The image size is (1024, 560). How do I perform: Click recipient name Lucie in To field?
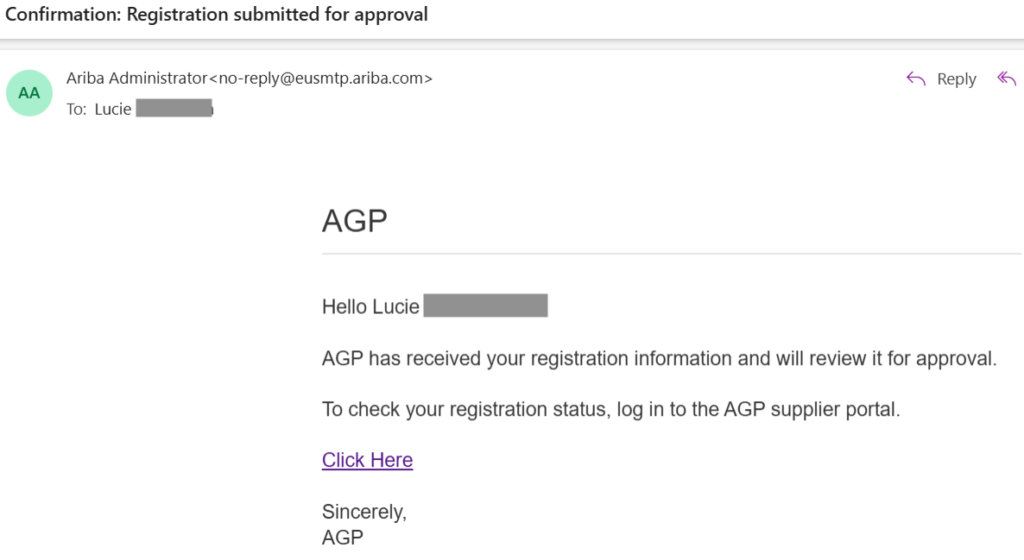tap(113, 109)
